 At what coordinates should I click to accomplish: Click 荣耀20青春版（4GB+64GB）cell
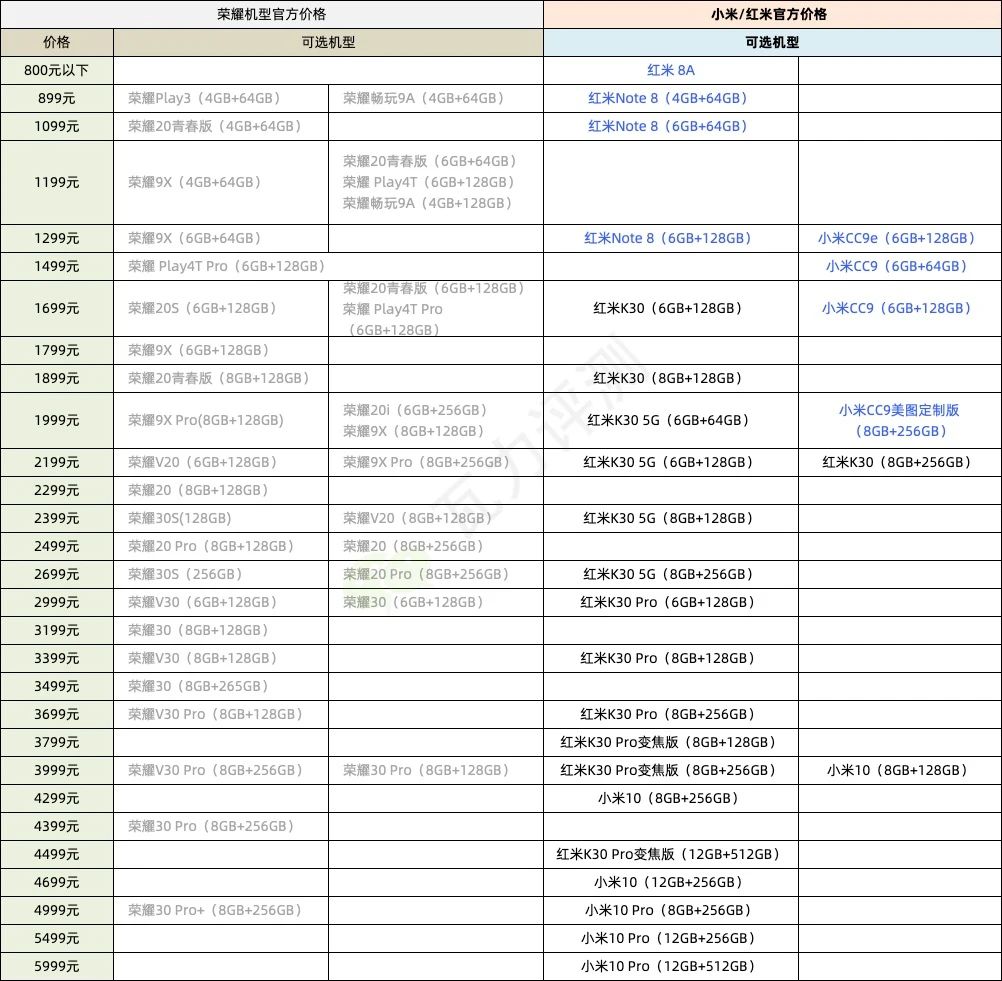click(221, 127)
